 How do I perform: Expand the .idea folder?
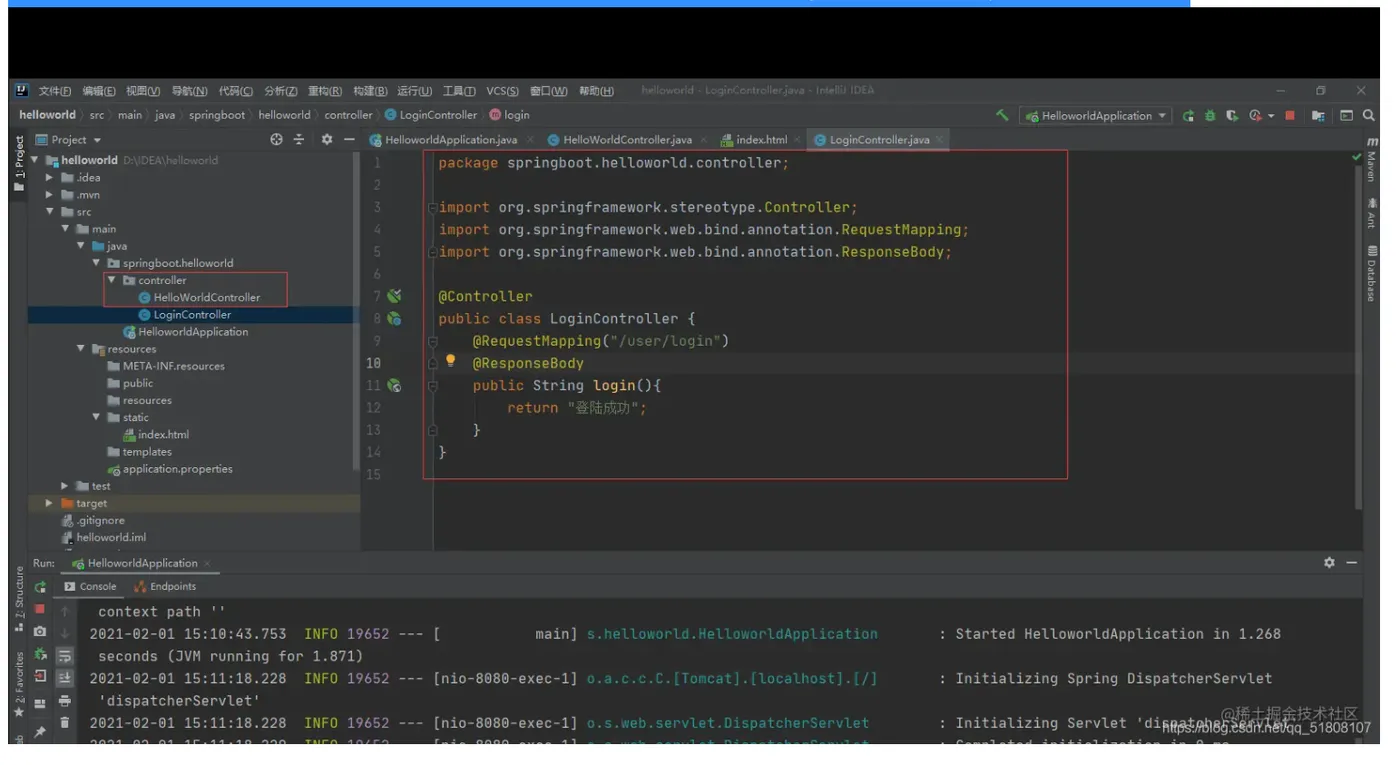click(x=50, y=178)
